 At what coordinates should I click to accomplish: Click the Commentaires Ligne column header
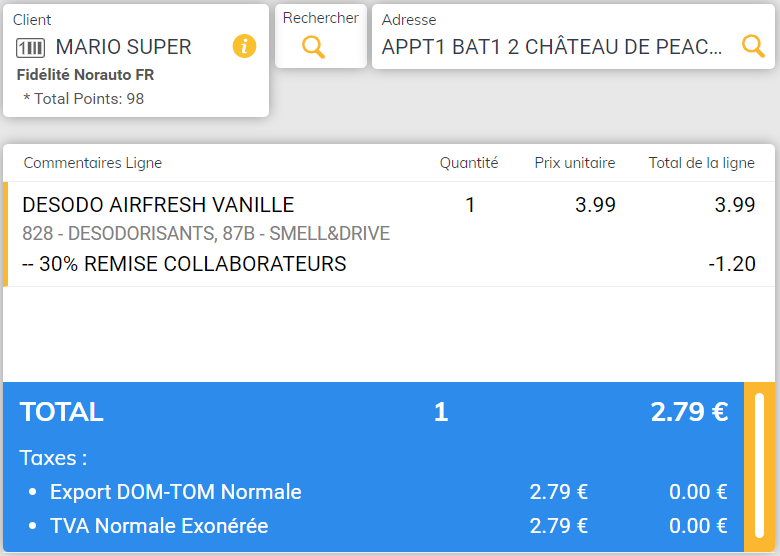(92, 163)
